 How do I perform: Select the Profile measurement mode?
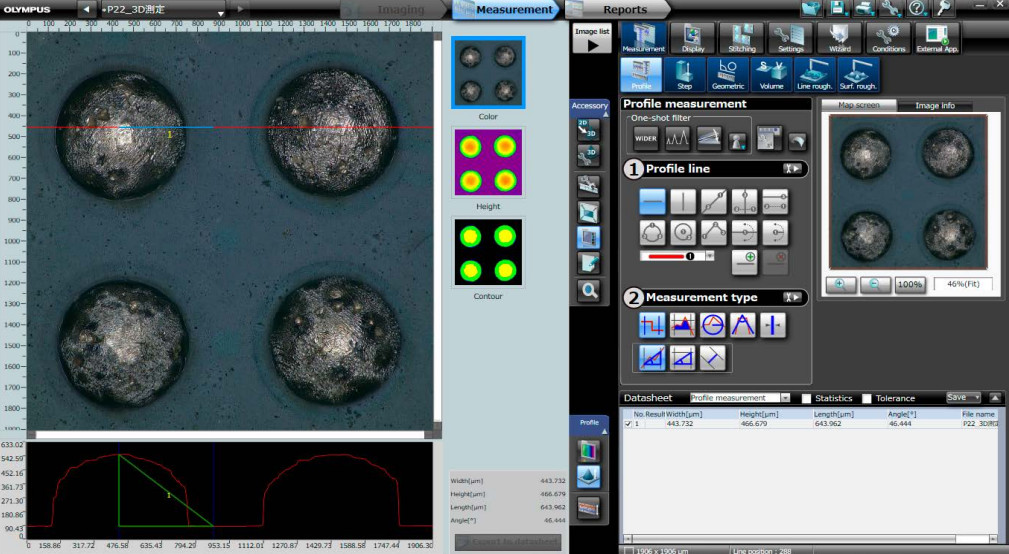641,75
